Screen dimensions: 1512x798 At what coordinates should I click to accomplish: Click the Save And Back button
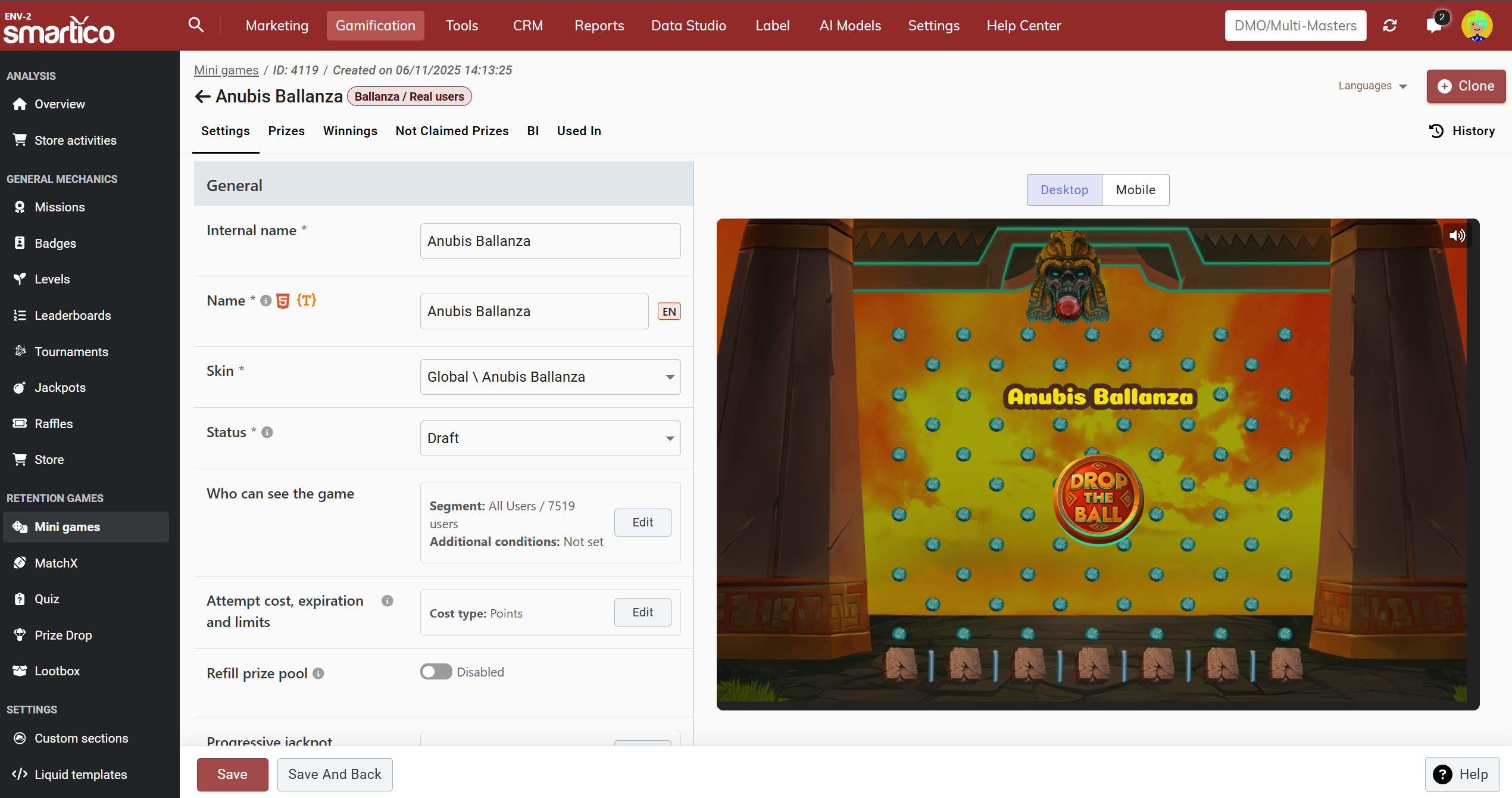(x=335, y=774)
